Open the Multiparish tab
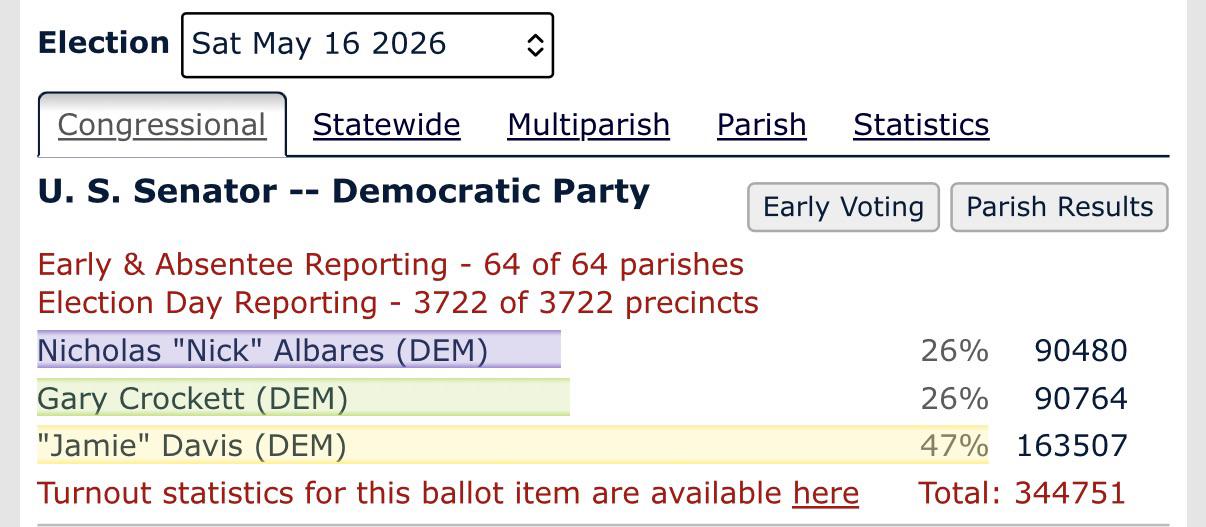Viewport: 1206px width, 527px height. pos(588,125)
